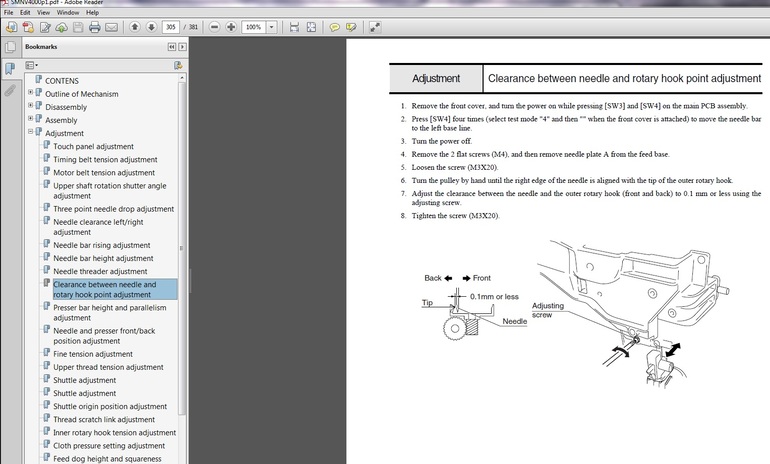Open the Help menu

click(92, 12)
